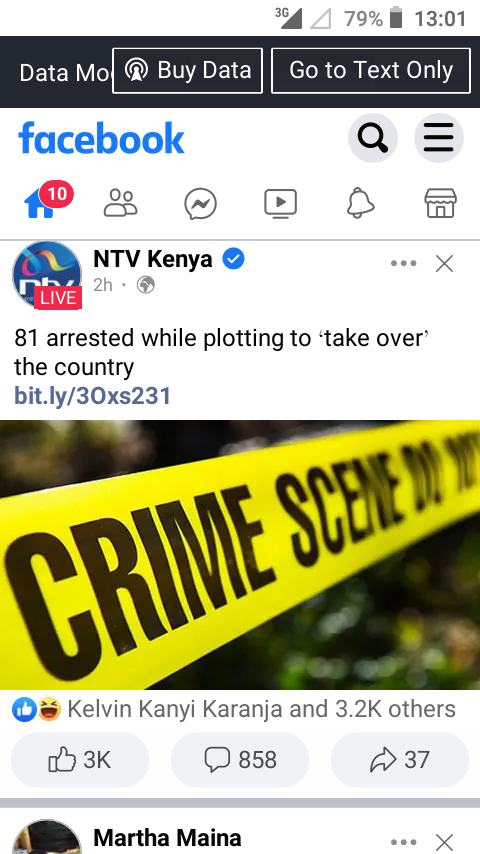Tap Buy Data button

coord(187,71)
